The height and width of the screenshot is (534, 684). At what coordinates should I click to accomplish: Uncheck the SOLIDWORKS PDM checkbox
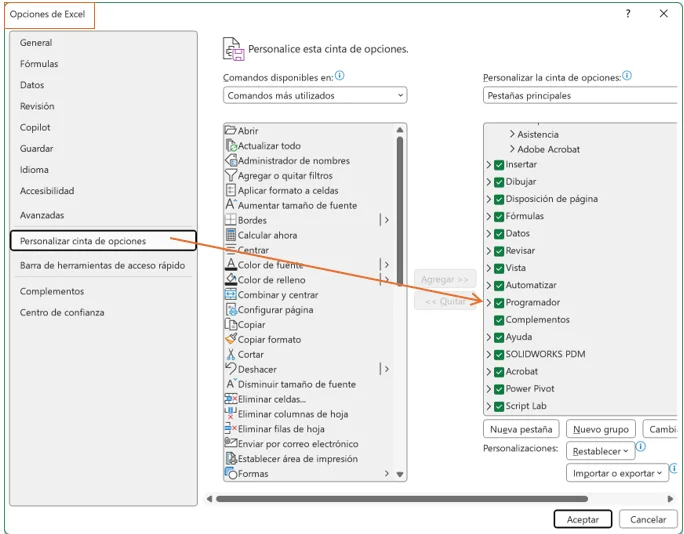tap(499, 354)
